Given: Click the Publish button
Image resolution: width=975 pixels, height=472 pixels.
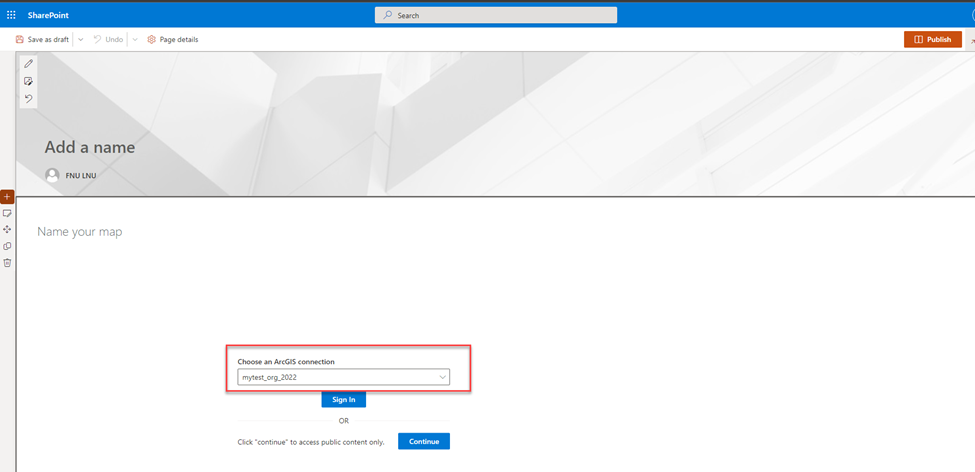Looking at the screenshot, I should click(933, 39).
